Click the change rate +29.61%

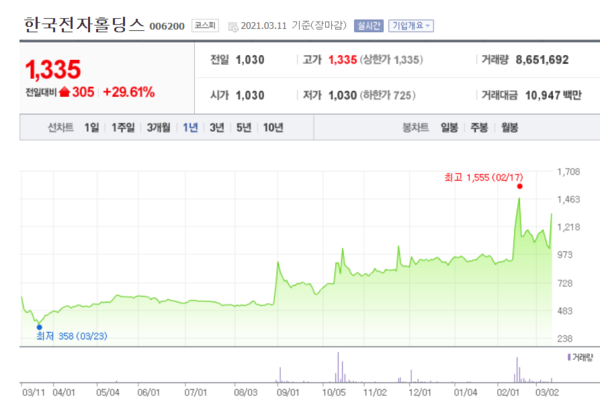(129, 92)
